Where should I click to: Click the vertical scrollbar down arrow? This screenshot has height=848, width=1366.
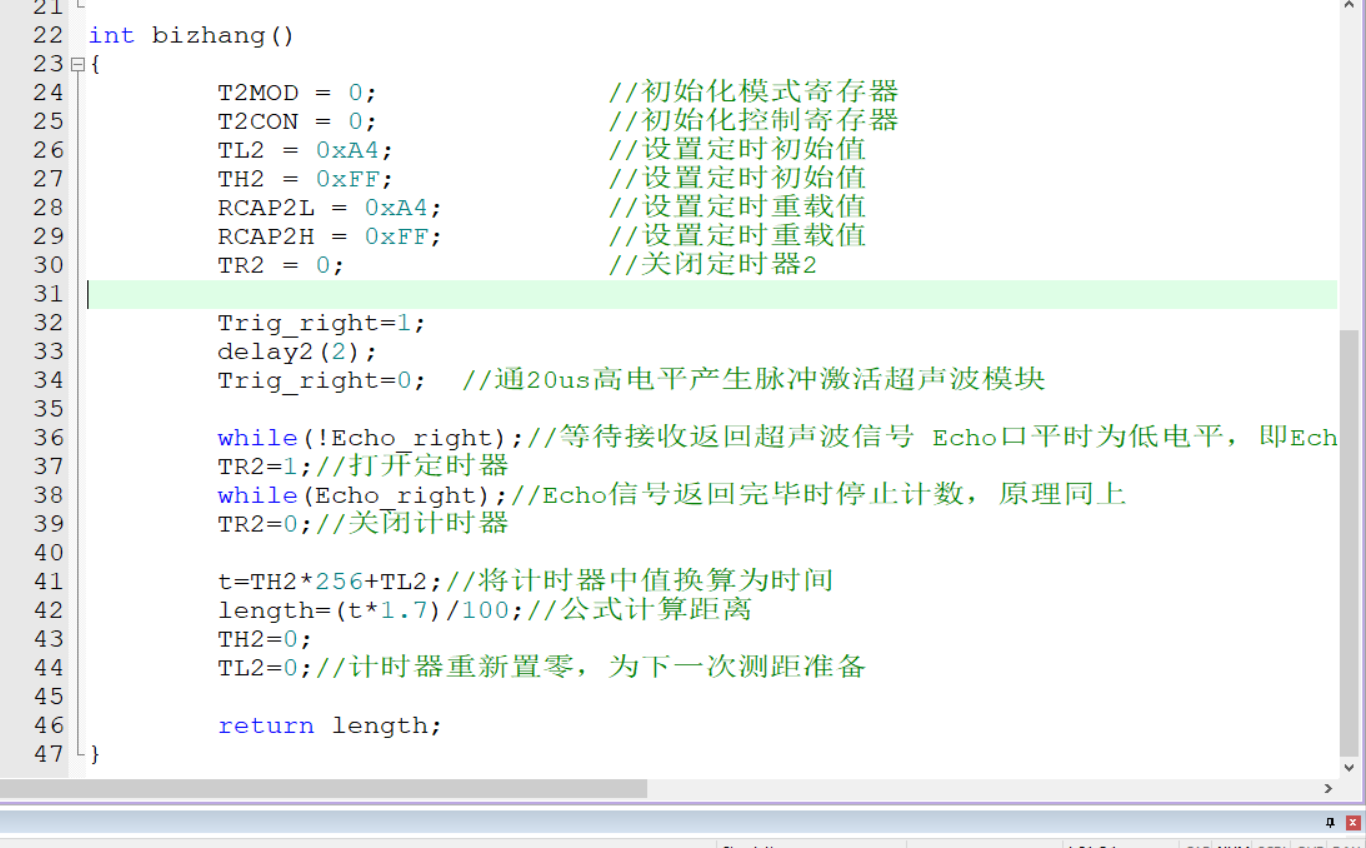click(1349, 768)
